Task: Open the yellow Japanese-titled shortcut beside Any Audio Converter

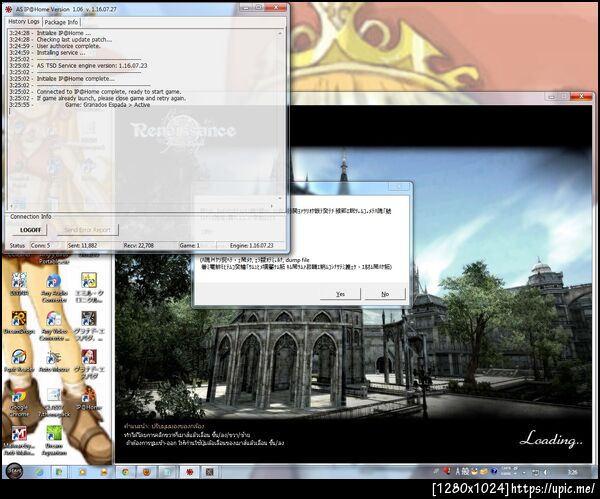Action: point(89,288)
